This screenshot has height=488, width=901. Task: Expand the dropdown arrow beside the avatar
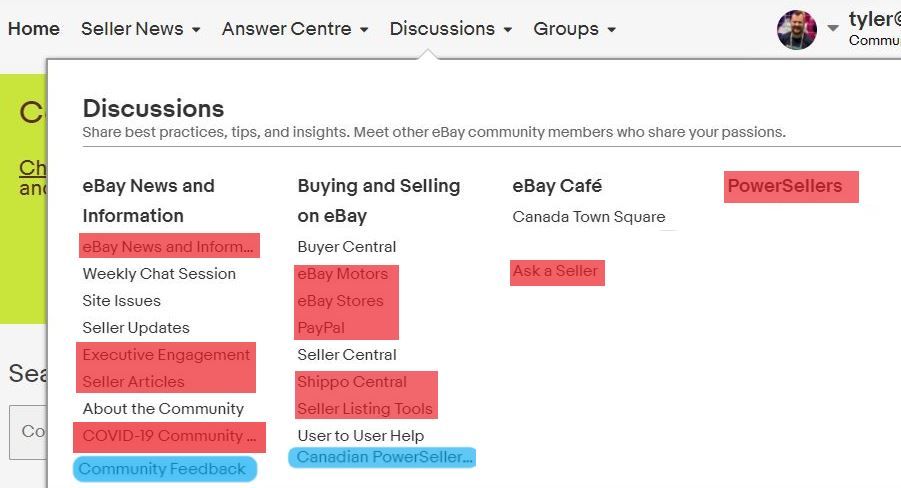[x=833, y=29]
